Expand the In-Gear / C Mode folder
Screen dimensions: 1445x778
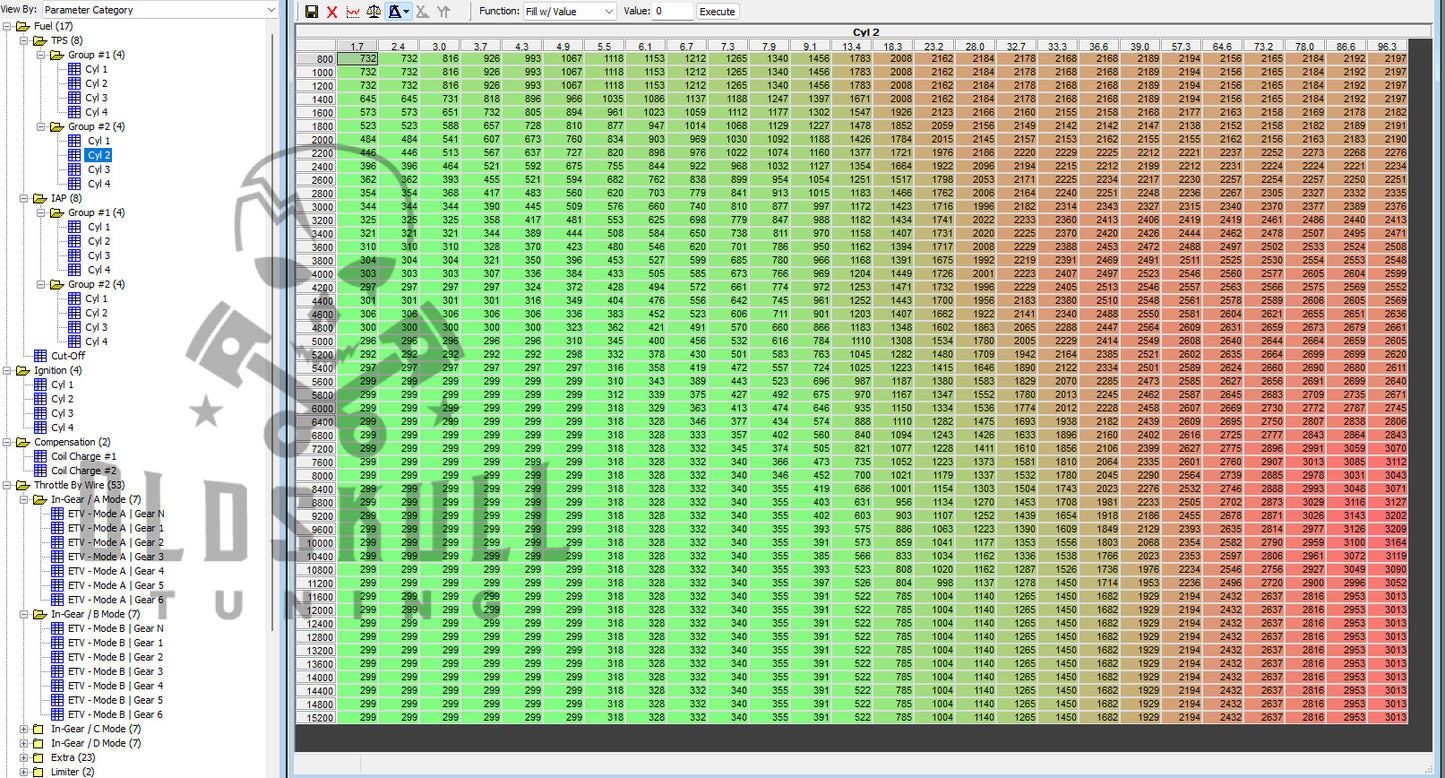(24, 729)
